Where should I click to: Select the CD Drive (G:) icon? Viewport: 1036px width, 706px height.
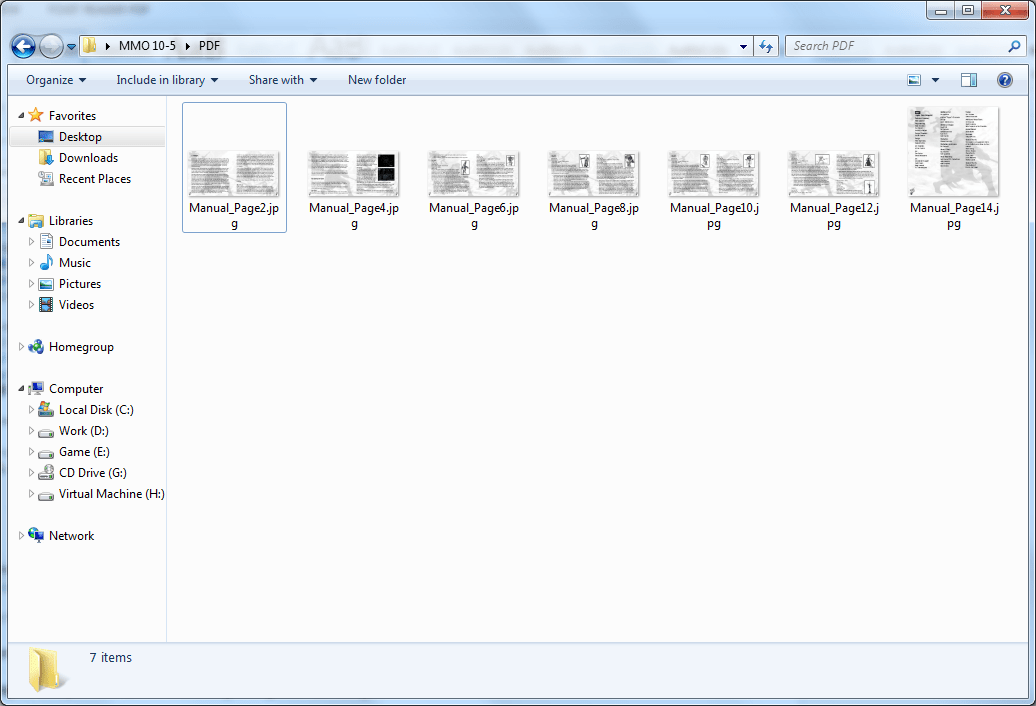(x=46, y=473)
